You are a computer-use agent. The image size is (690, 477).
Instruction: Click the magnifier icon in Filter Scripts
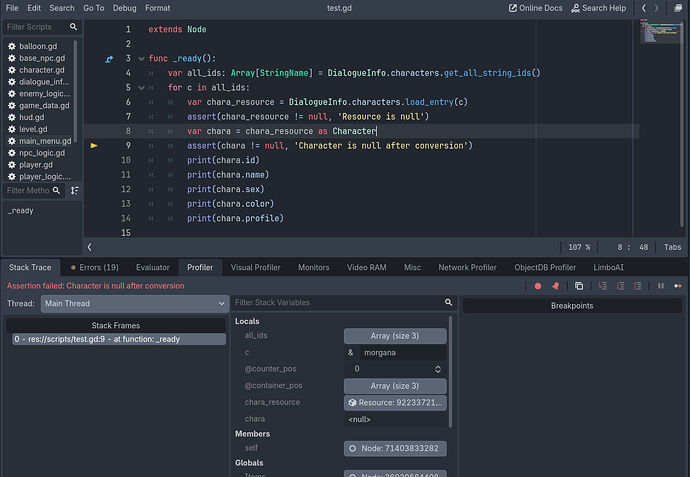(x=73, y=27)
